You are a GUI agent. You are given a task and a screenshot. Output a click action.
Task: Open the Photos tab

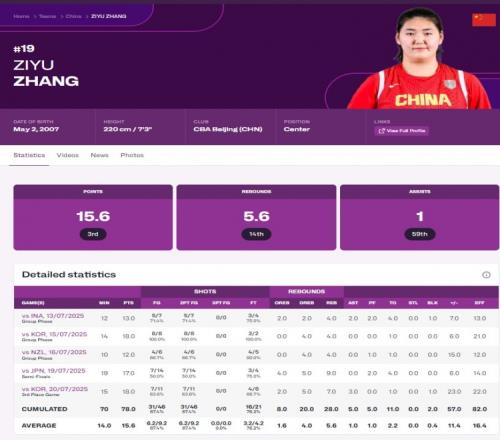132,155
